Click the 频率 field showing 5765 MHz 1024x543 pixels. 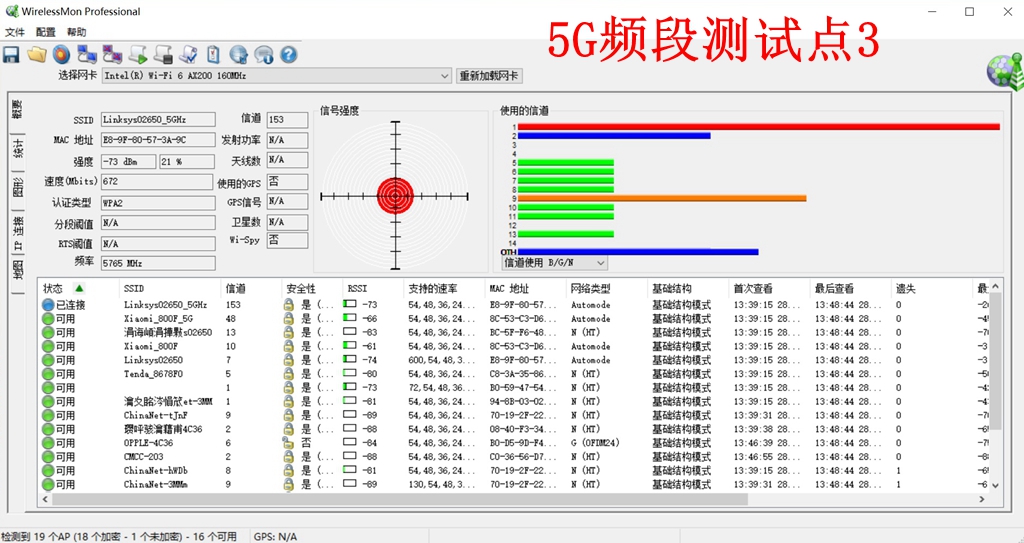(158, 263)
